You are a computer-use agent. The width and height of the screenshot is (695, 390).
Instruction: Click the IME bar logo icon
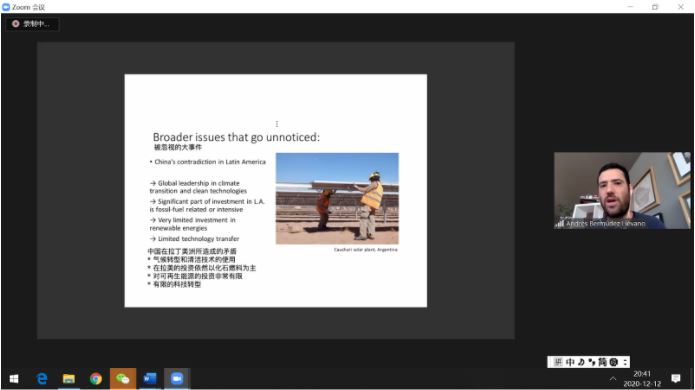[x=558, y=362]
